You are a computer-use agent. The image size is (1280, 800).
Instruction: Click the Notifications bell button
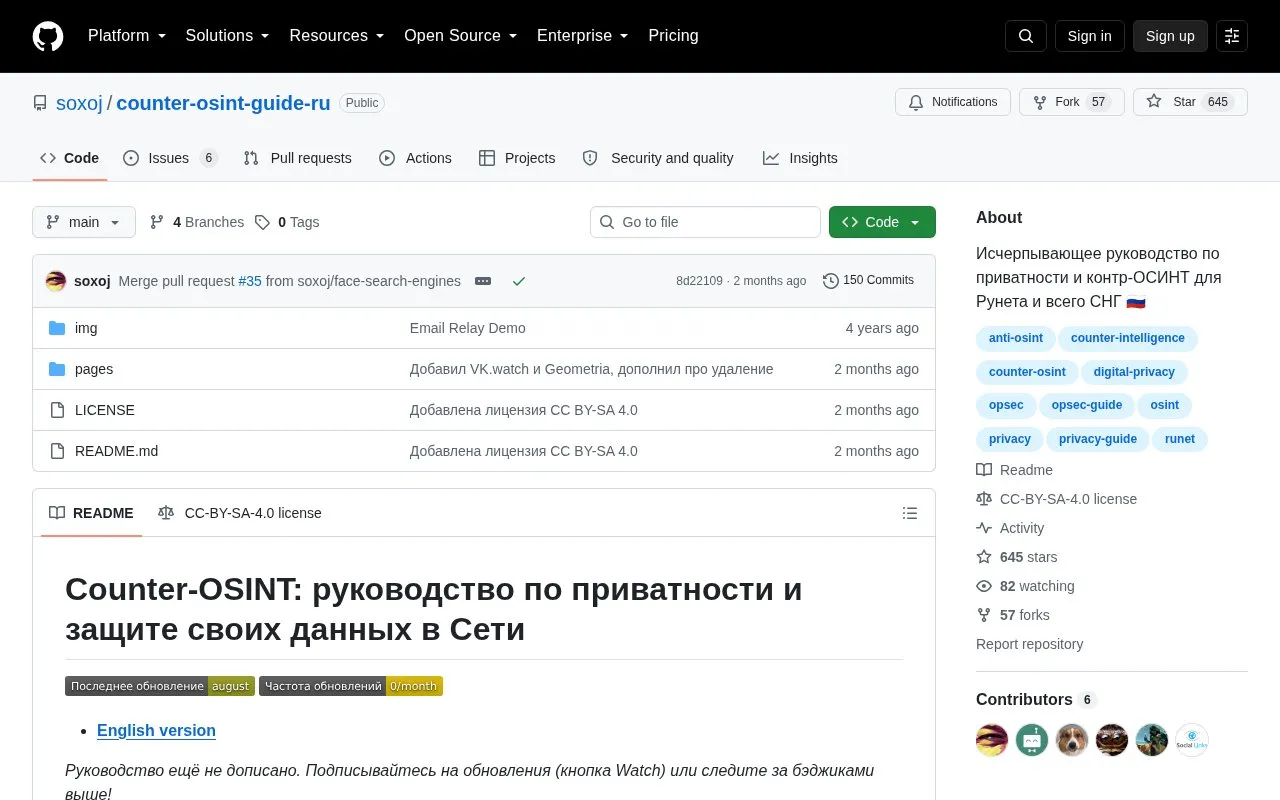point(953,102)
